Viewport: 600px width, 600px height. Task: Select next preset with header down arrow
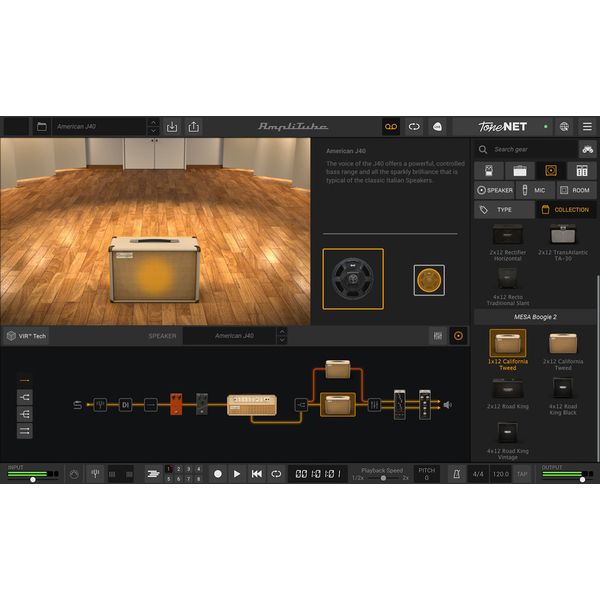click(153, 131)
